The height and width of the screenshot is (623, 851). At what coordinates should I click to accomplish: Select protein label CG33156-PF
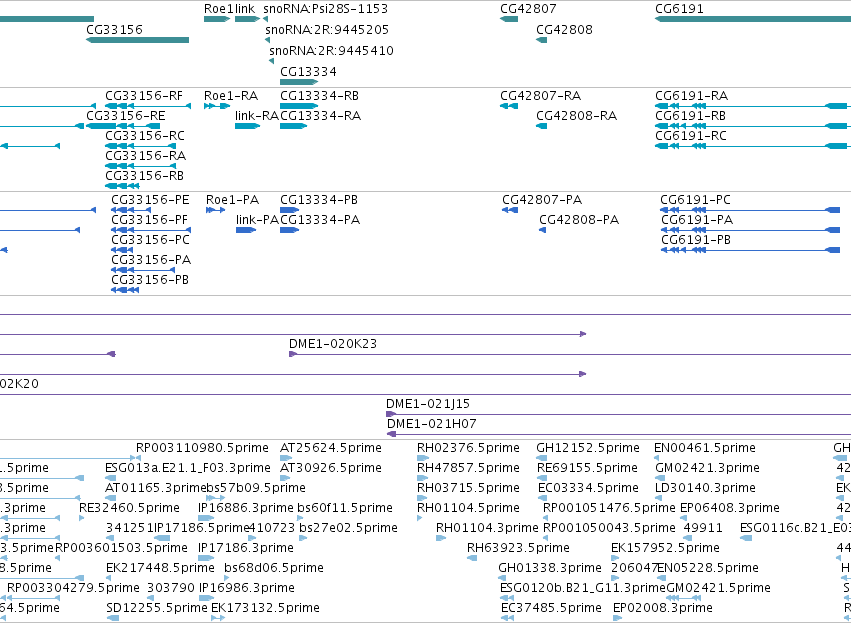(x=149, y=220)
